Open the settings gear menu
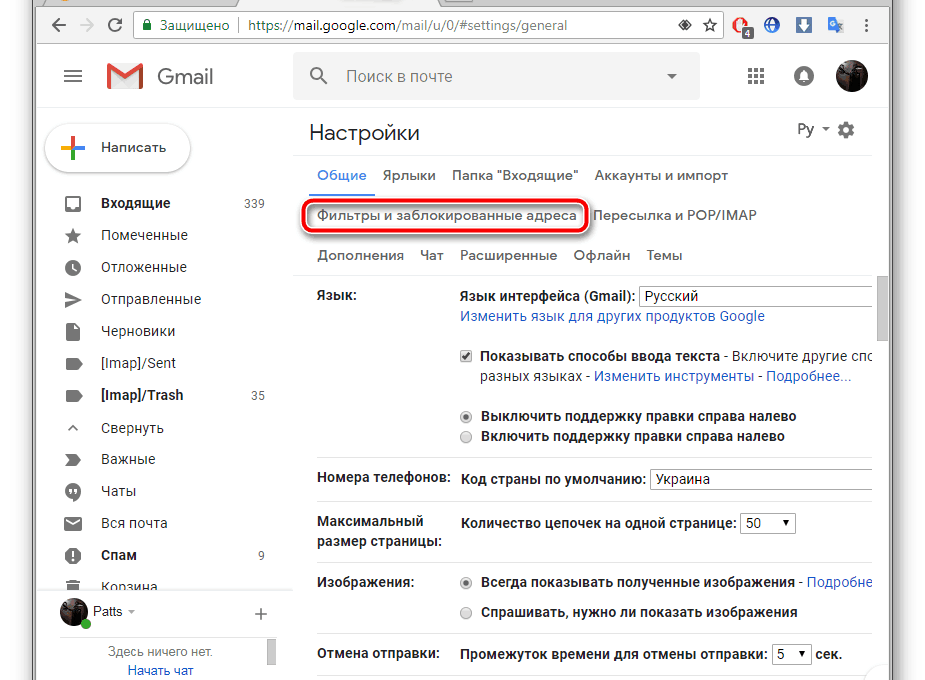The image size is (925, 680). point(846,130)
